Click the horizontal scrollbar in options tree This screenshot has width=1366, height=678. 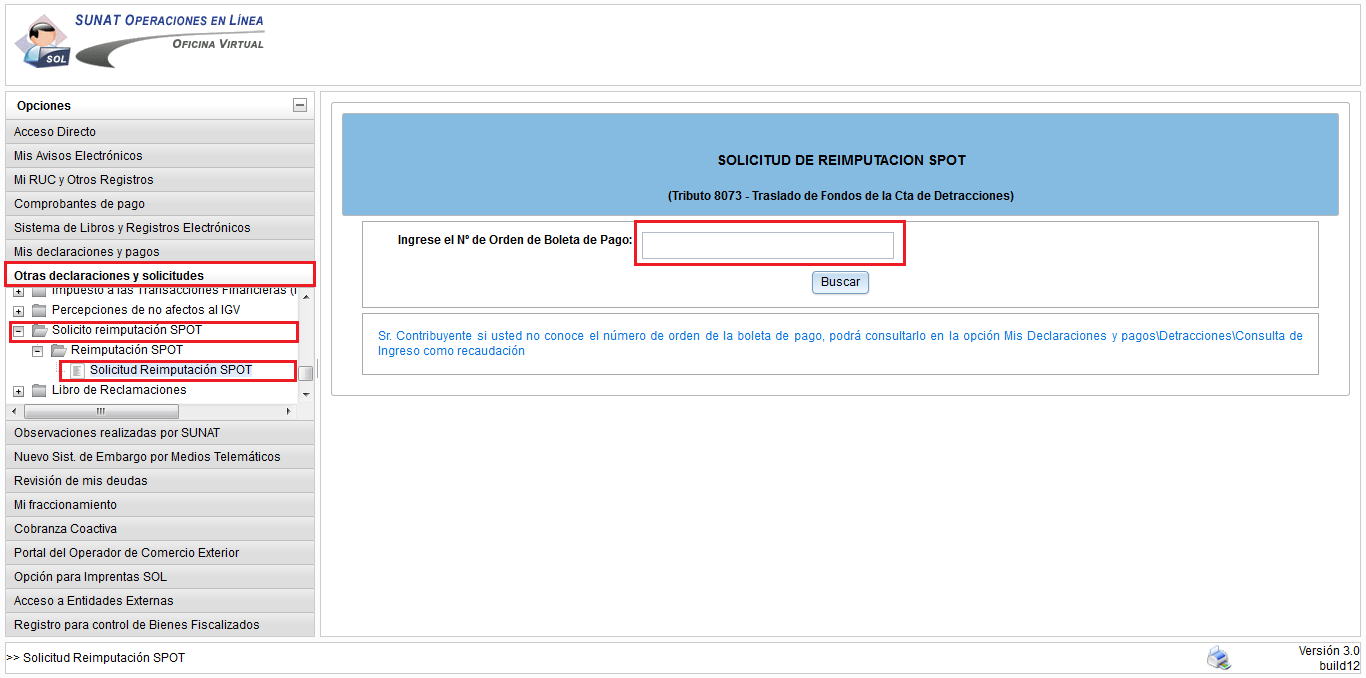[101, 412]
